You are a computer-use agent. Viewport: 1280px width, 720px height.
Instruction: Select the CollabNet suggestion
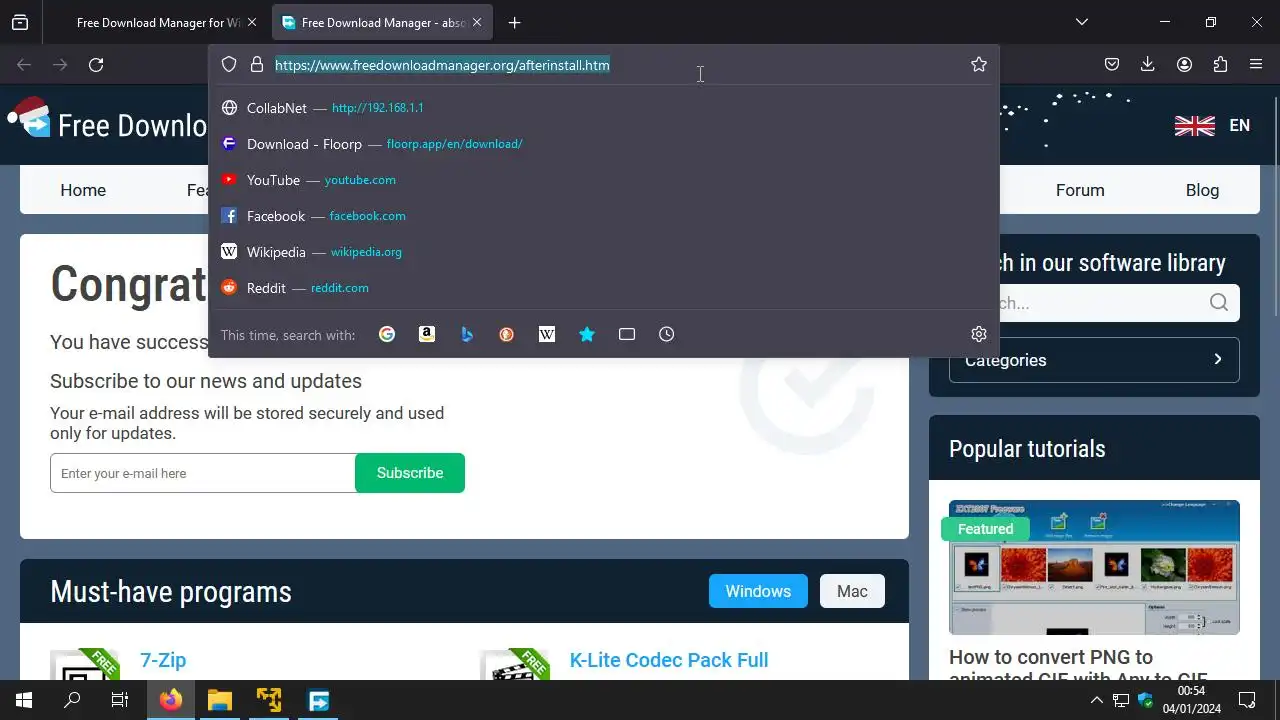click(x=604, y=108)
